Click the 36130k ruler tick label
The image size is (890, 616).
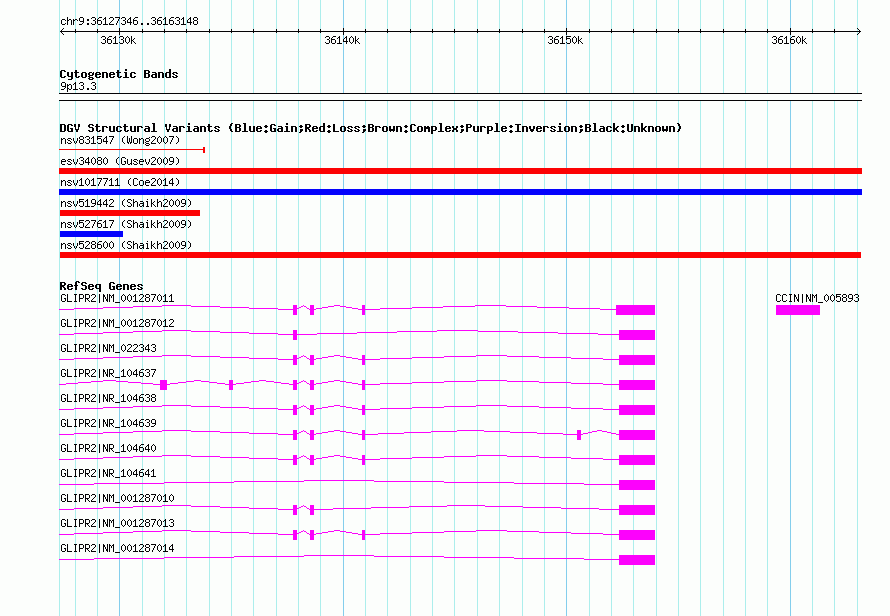(x=118, y=40)
